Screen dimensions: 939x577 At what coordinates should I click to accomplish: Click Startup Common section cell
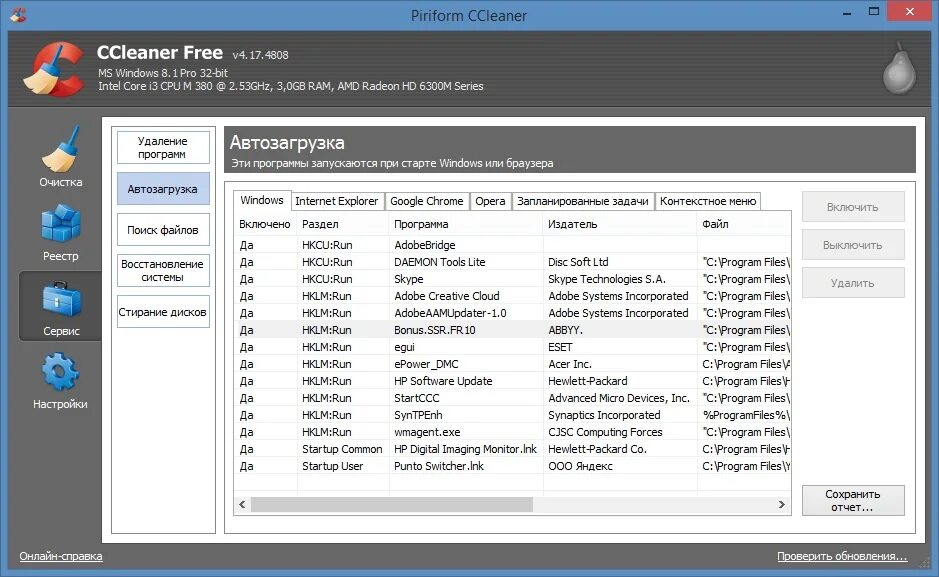click(x=342, y=449)
